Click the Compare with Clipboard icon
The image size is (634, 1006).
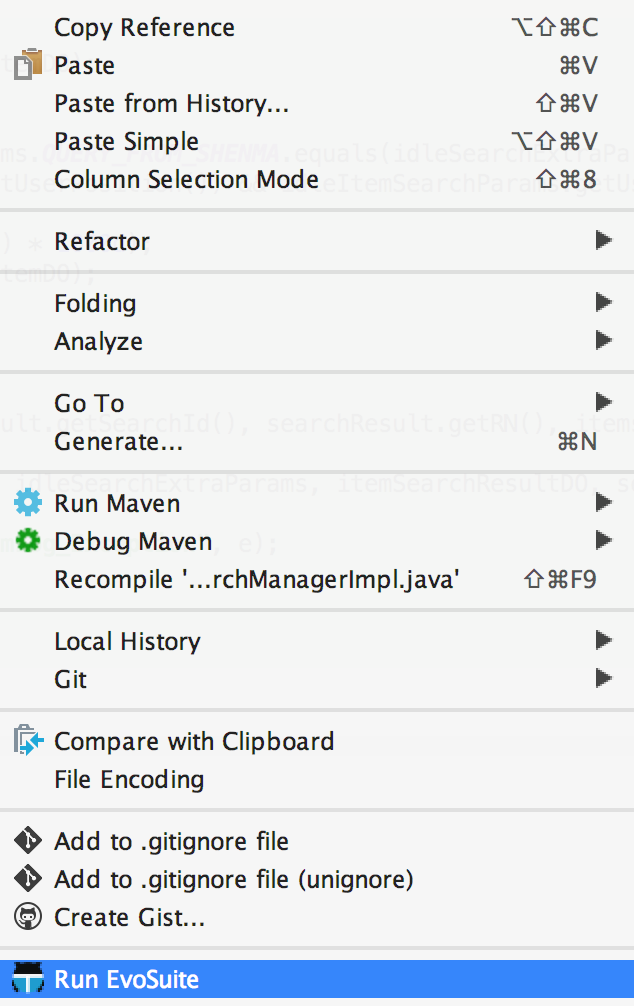(28, 741)
